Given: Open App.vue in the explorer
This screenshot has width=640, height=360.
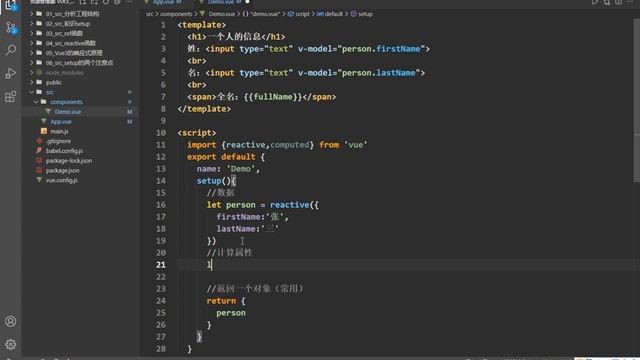Looking at the screenshot, I should (x=61, y=122).
